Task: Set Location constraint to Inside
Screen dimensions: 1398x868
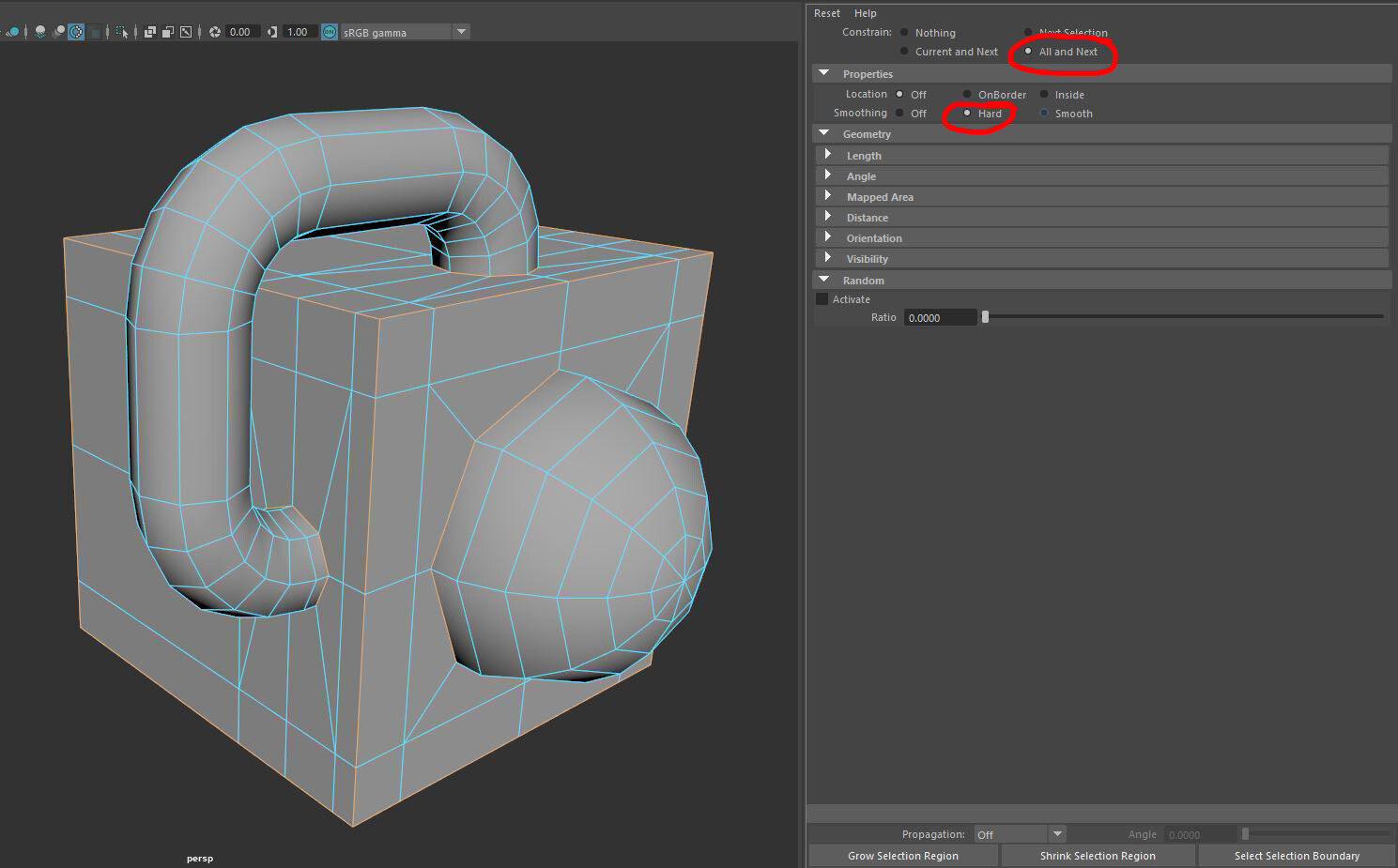Action: (1044, 94)
